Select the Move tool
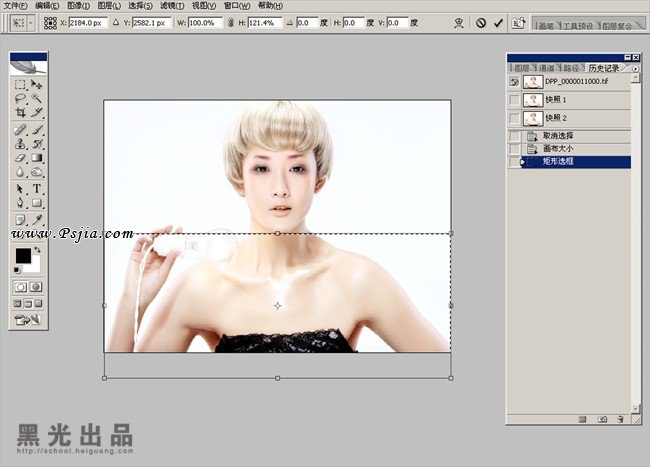The height and width of the screenshot is (467, 650). 37,85
